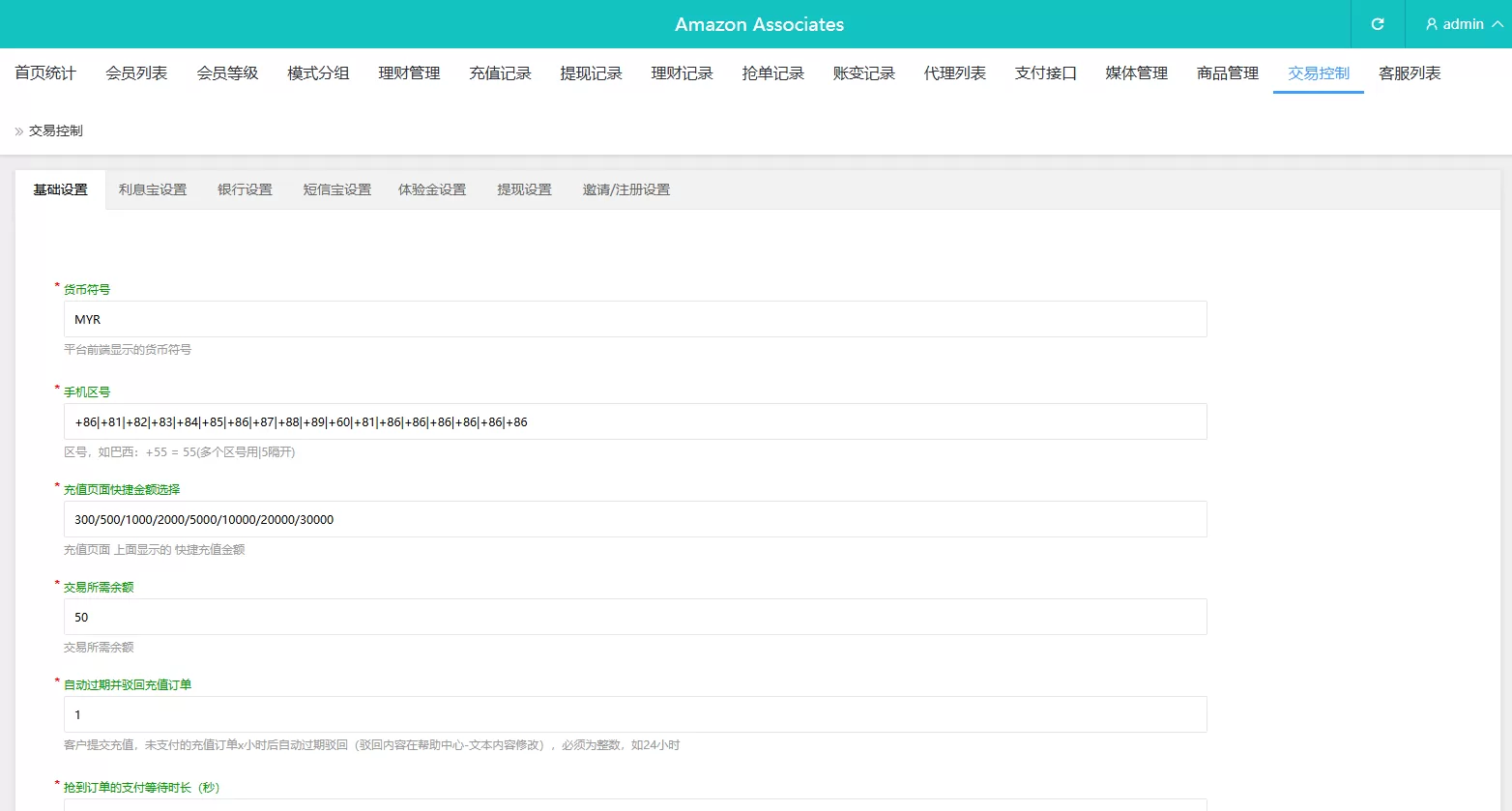Click the MYR currency symbol input field
The width and height of the screenshot is (1512, 811).
pyautogui.click(x=634, y=319)
